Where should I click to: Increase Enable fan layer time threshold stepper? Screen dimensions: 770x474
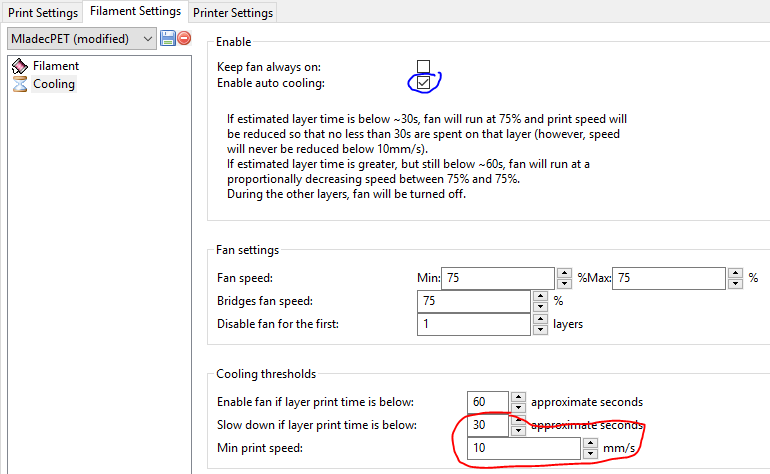(518, 397)
